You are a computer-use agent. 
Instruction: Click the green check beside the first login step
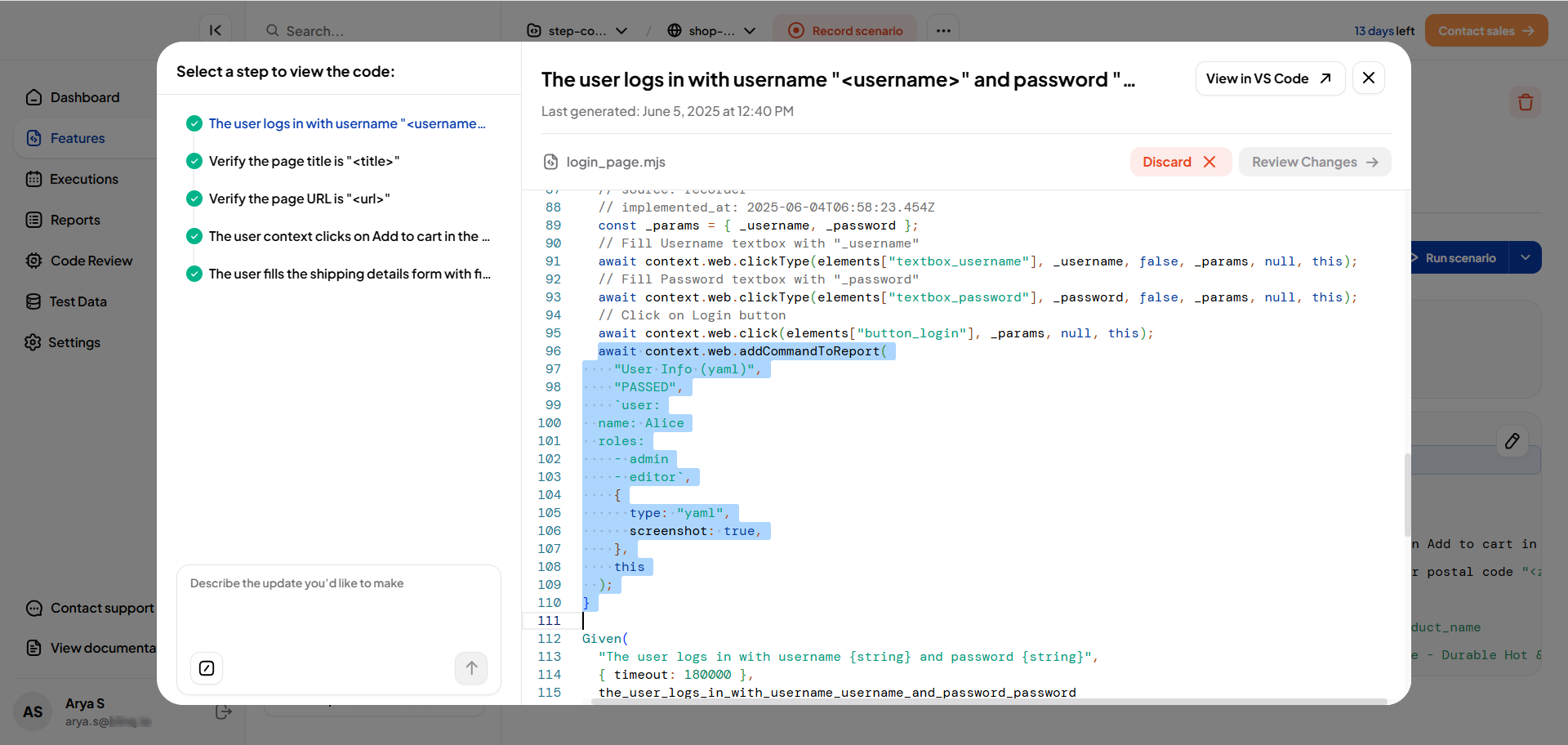point(194,123)
